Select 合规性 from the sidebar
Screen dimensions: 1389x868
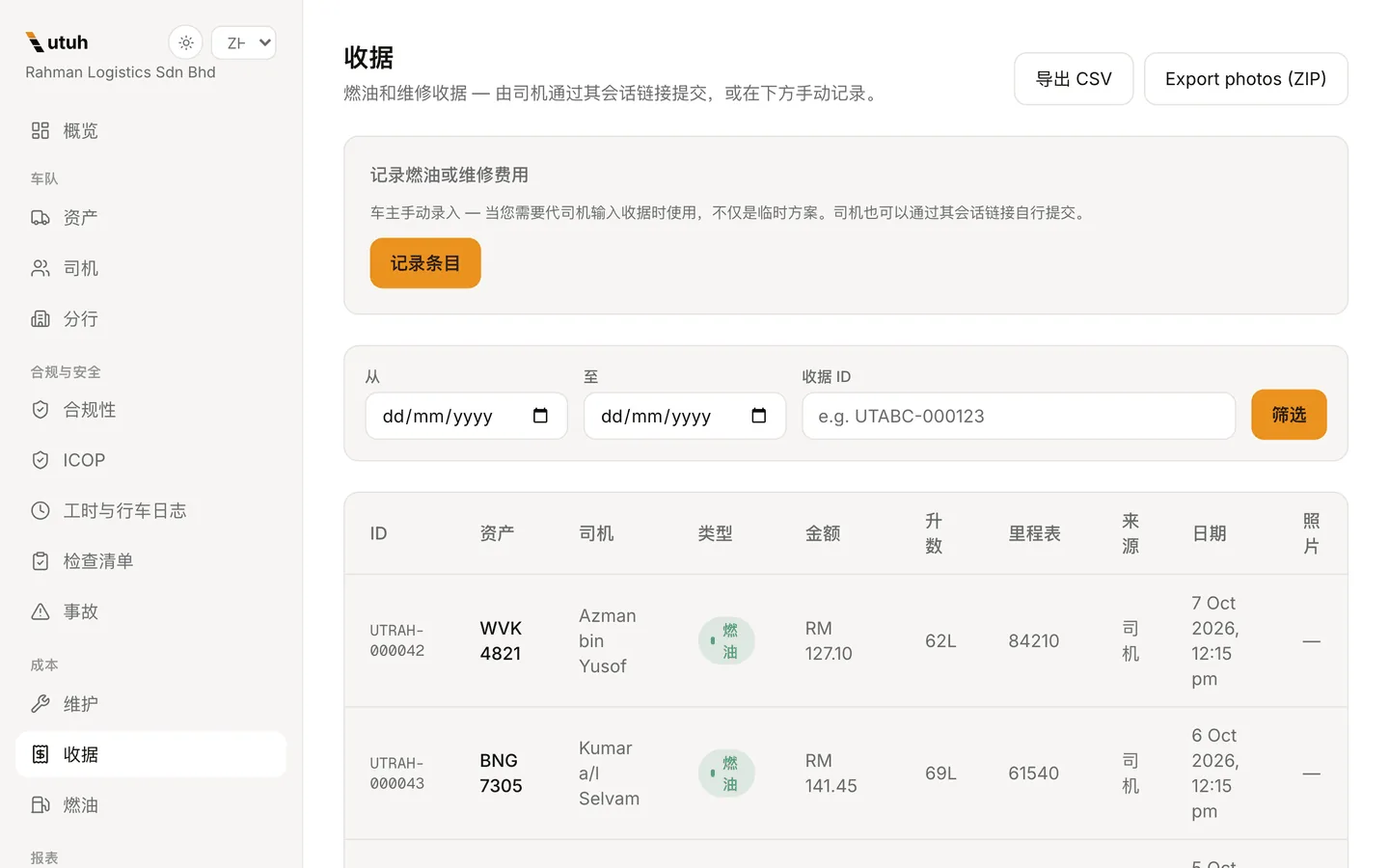[150, 410]
